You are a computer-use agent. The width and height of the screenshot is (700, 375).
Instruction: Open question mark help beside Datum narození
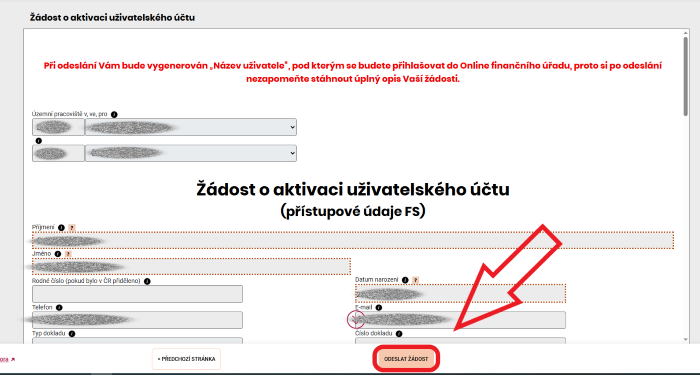416,280
